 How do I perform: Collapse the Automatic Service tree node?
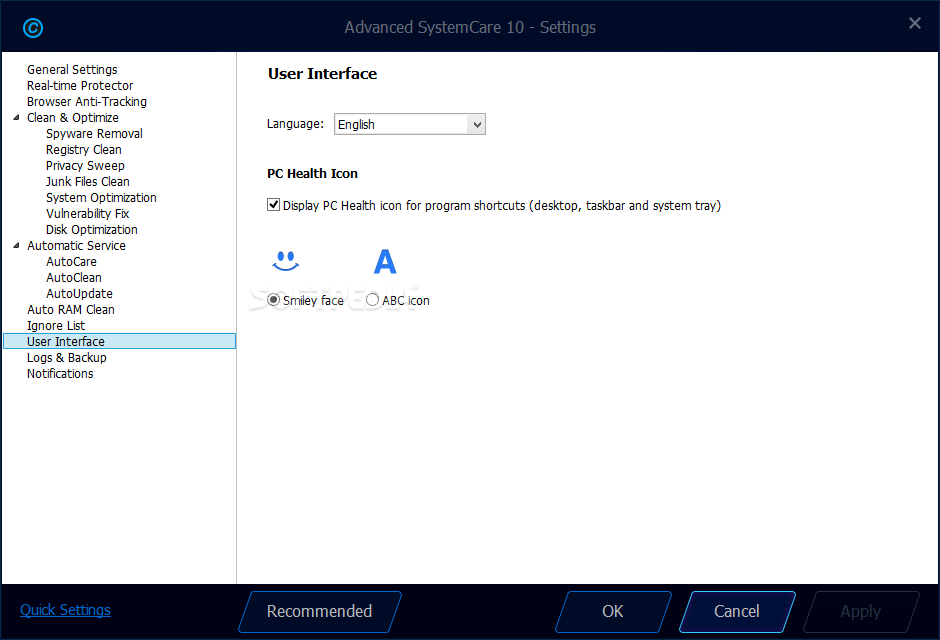(16, 246)
